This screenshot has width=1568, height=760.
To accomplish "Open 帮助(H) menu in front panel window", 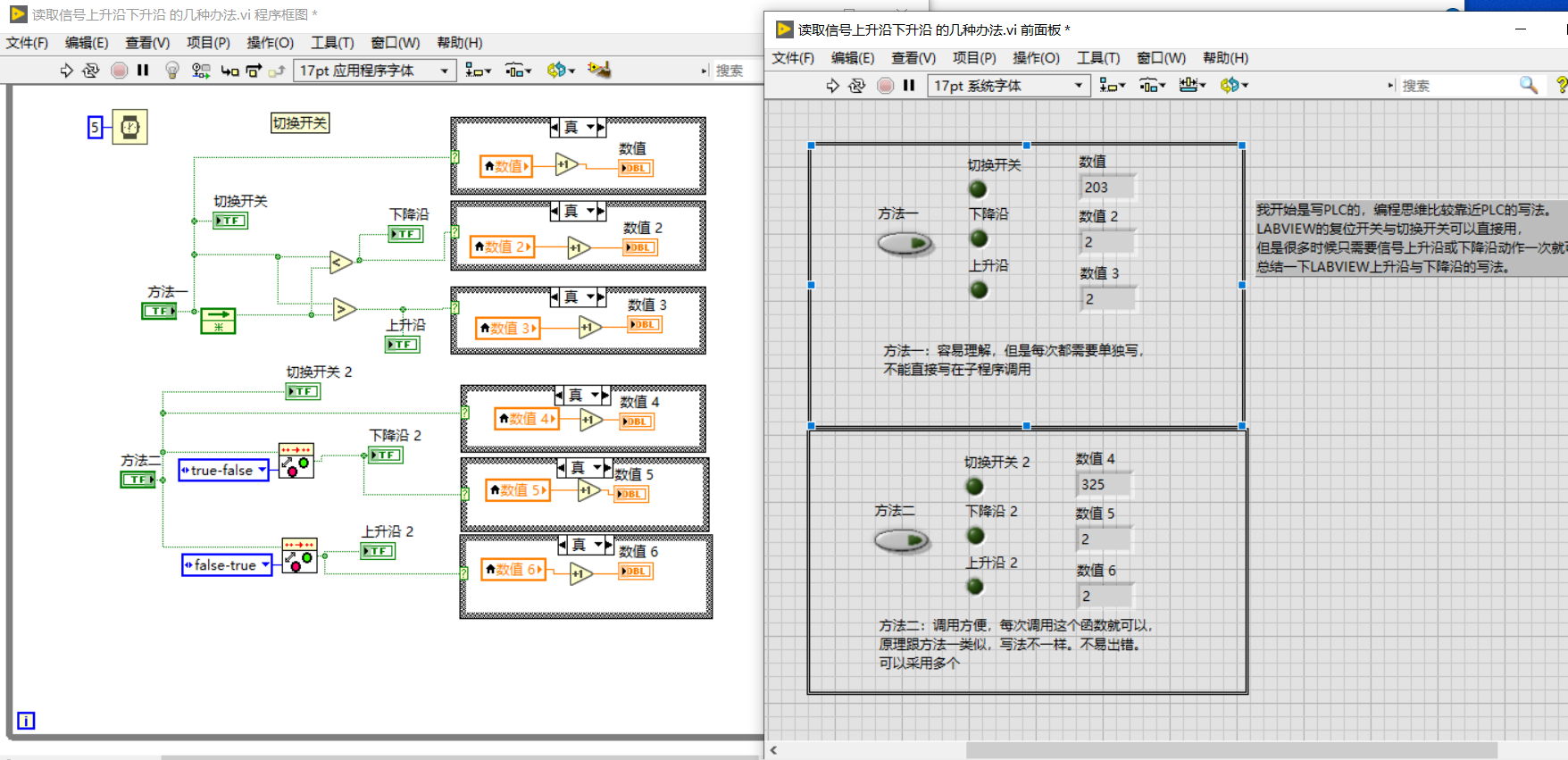I will pos(1225,58).
